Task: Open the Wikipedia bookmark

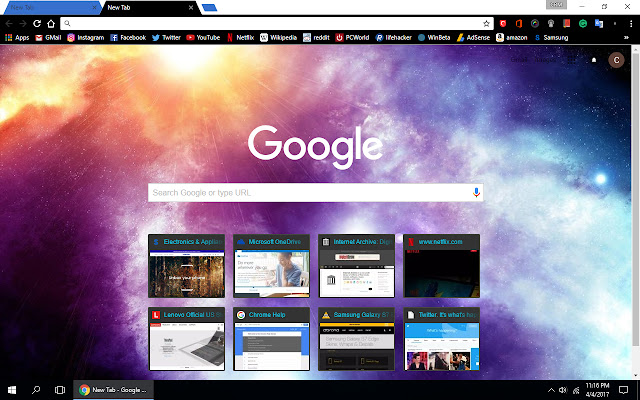Action: [278, 38]
